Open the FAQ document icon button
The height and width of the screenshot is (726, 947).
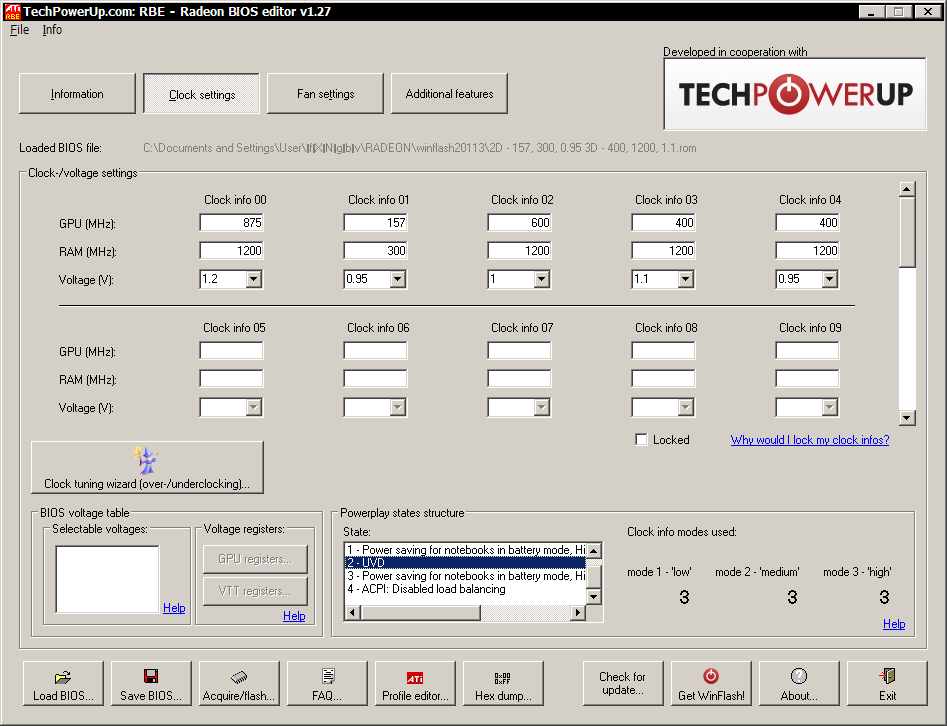coord(326,685)
